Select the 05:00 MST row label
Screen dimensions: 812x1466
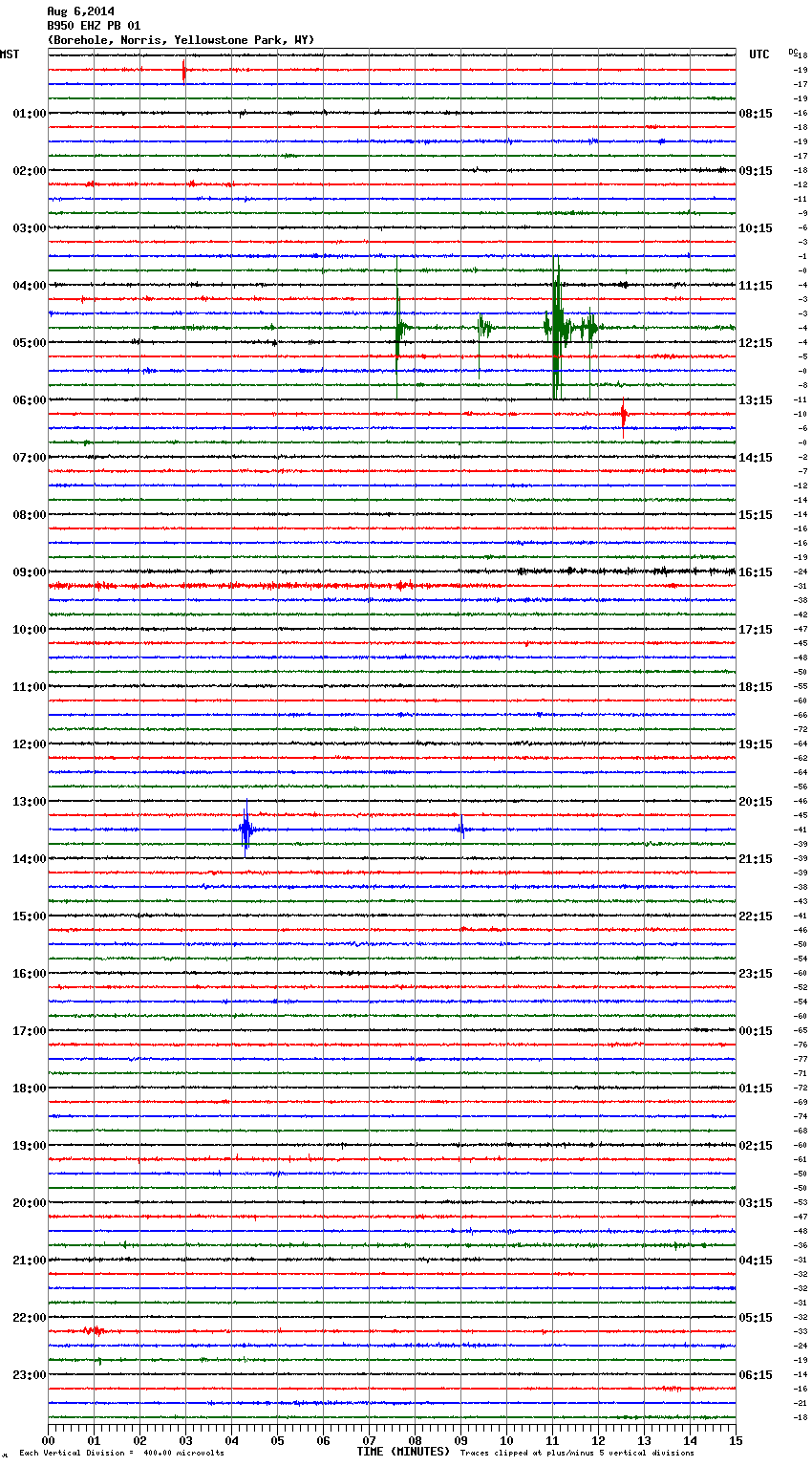click(29, 343)
